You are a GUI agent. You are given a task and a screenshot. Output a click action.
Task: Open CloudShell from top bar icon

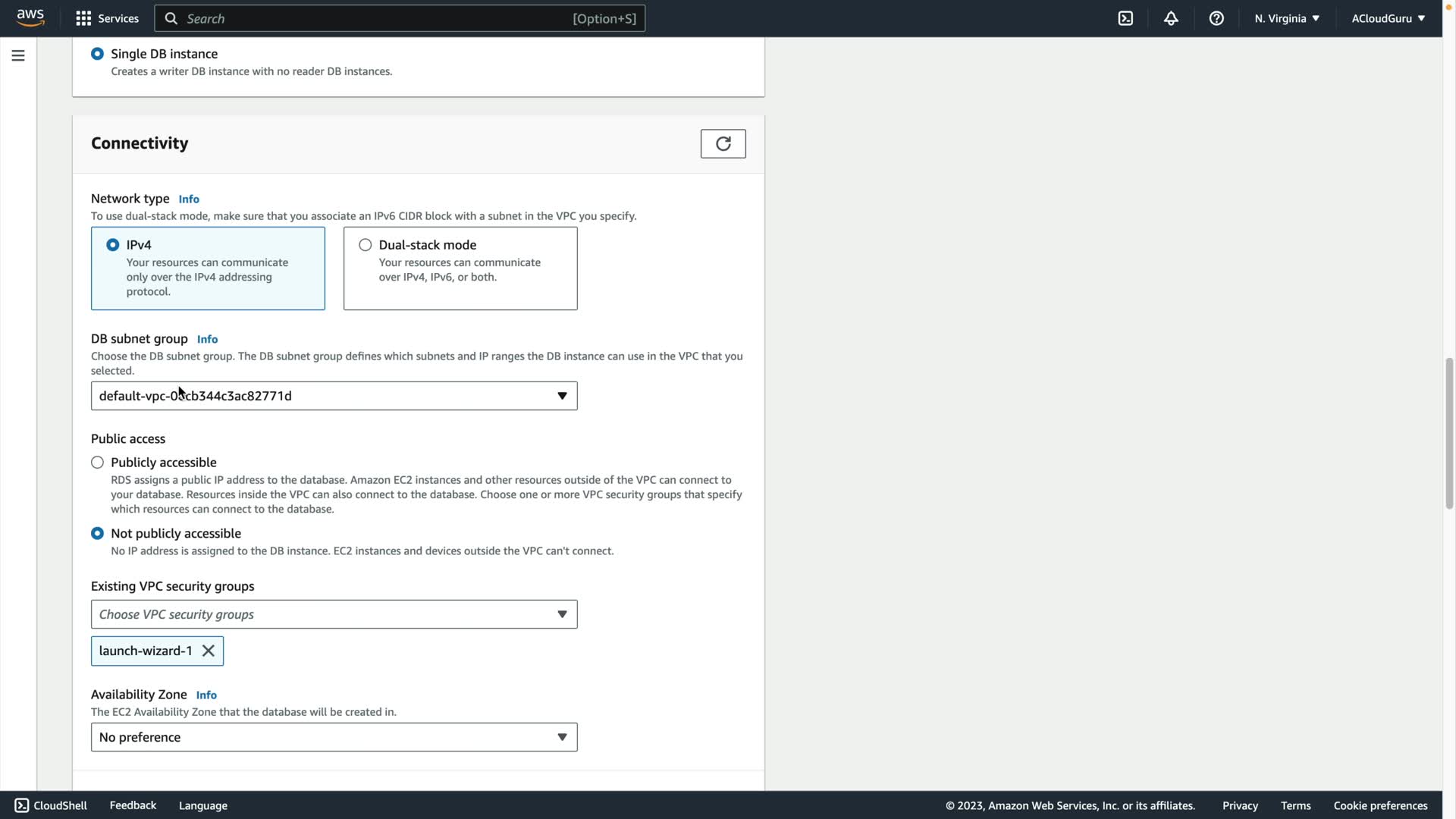(x=1125, y=18)
